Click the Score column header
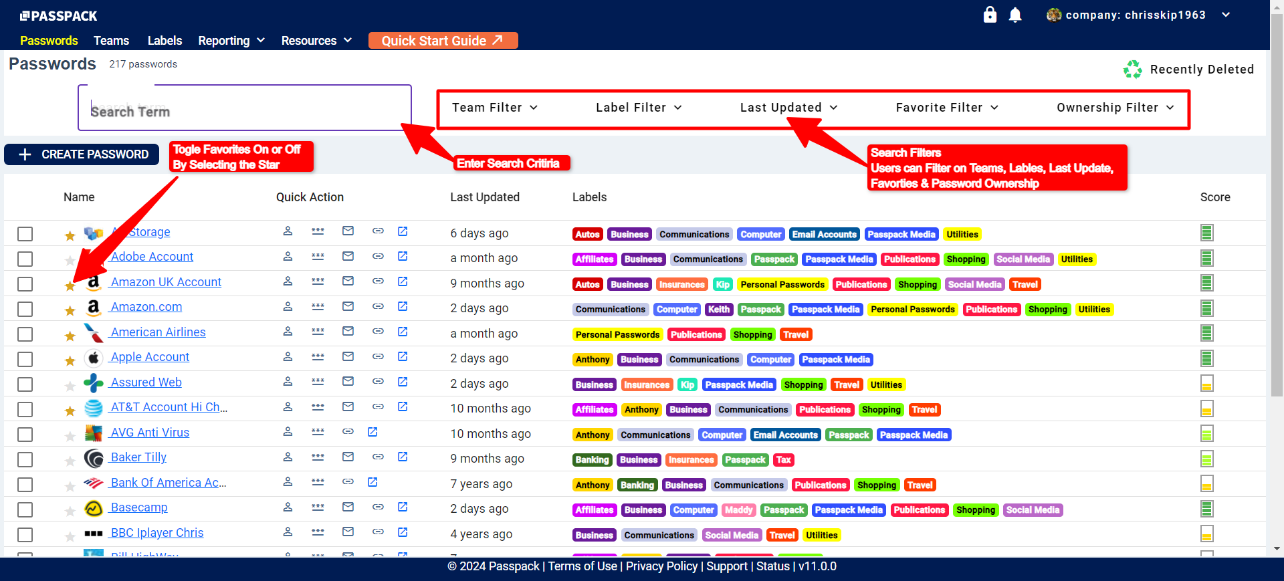The height and width of the screenshot is (581, 1284). click(x=1215, y=197)
